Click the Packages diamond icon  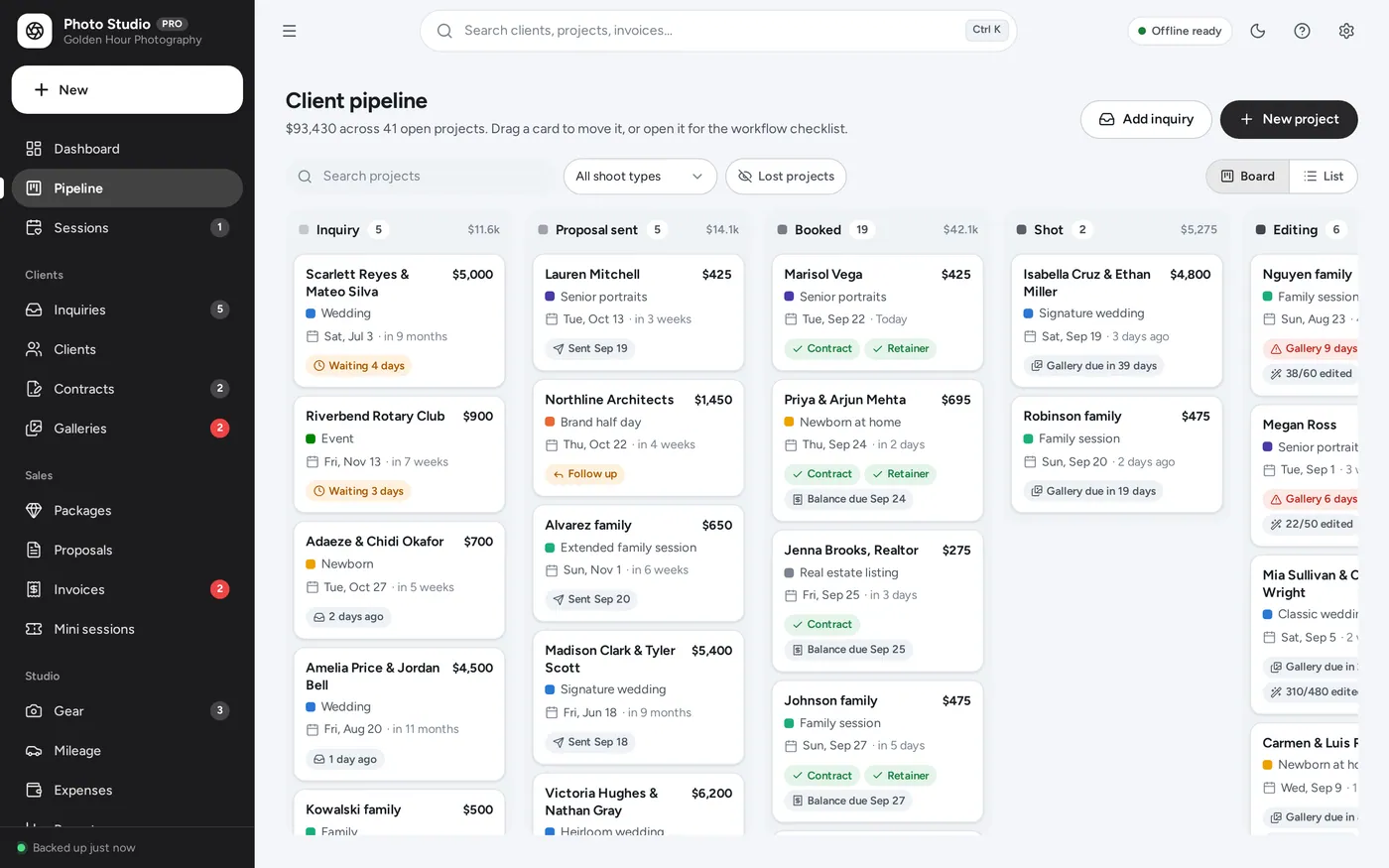pyautogui.click(x=34, y=511)
